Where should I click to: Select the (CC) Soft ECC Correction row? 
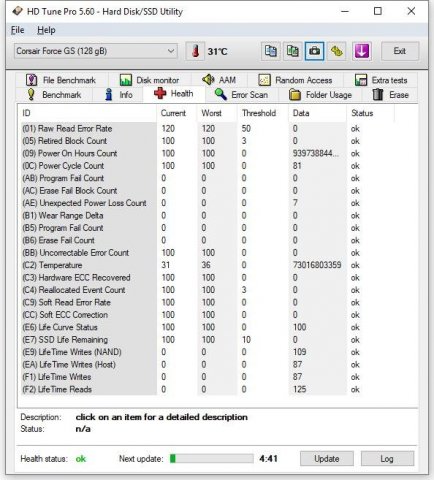[207, 315]
